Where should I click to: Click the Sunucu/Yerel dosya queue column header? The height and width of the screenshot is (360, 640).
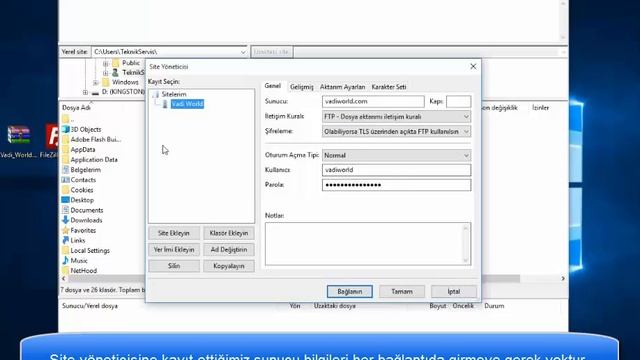click(x=90, y=306)
